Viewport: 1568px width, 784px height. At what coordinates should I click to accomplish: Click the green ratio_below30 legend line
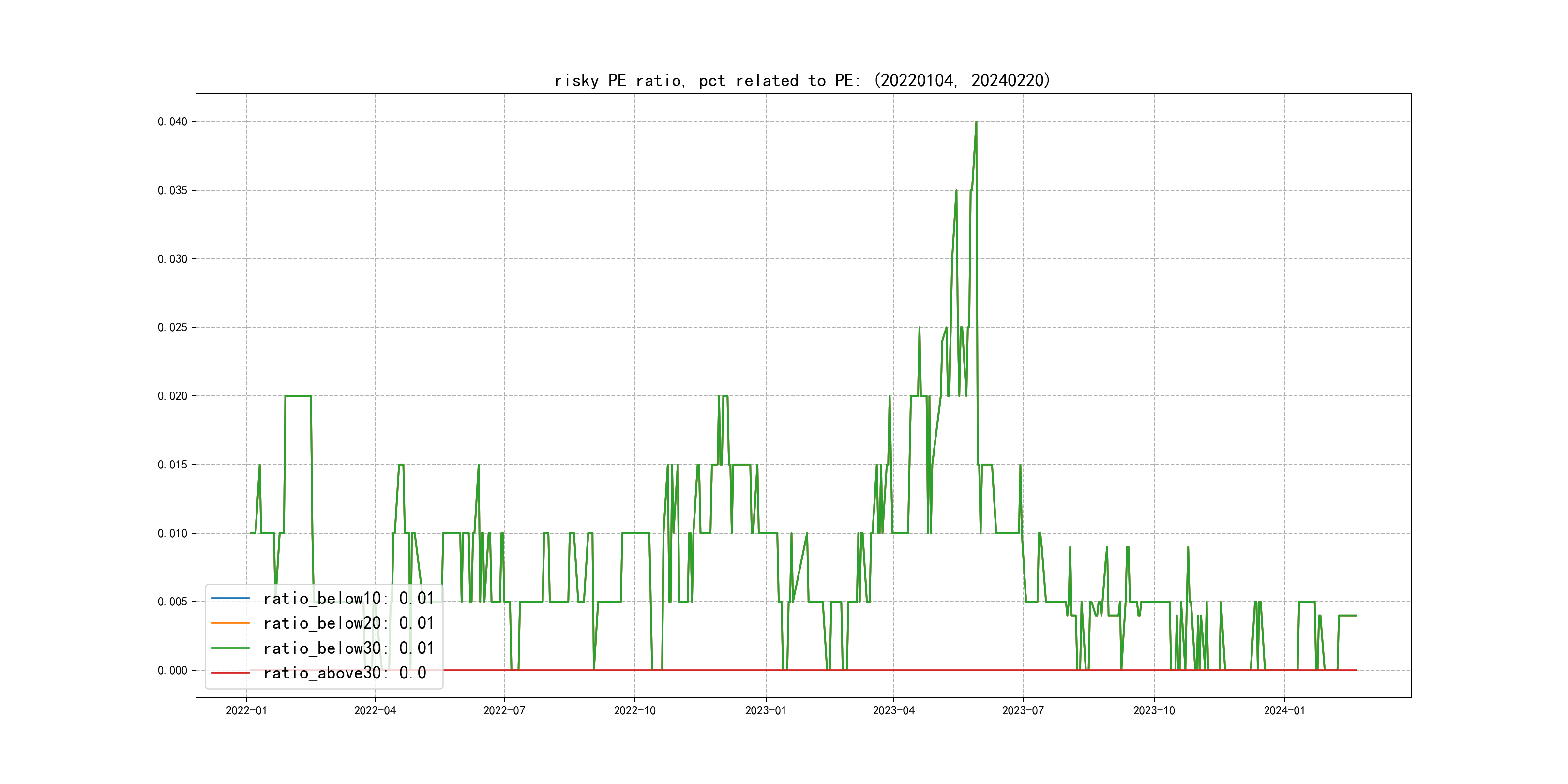pyautogui.click(x=230, y=648)
